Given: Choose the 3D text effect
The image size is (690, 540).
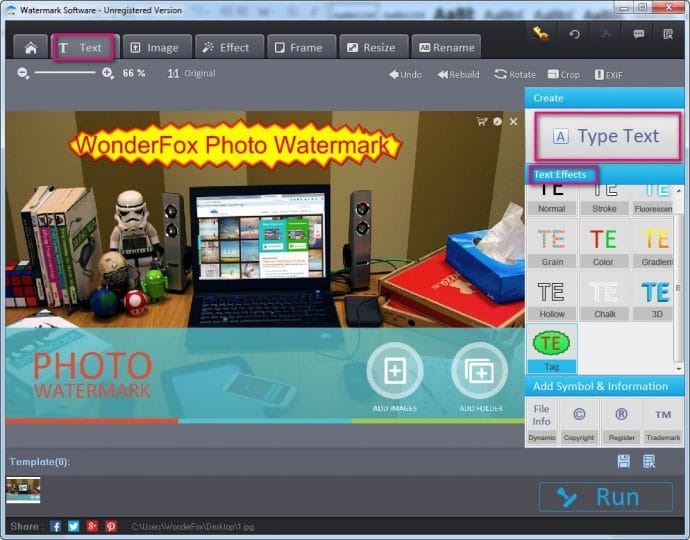Looking at the screenshot, I should pos(656,297).
